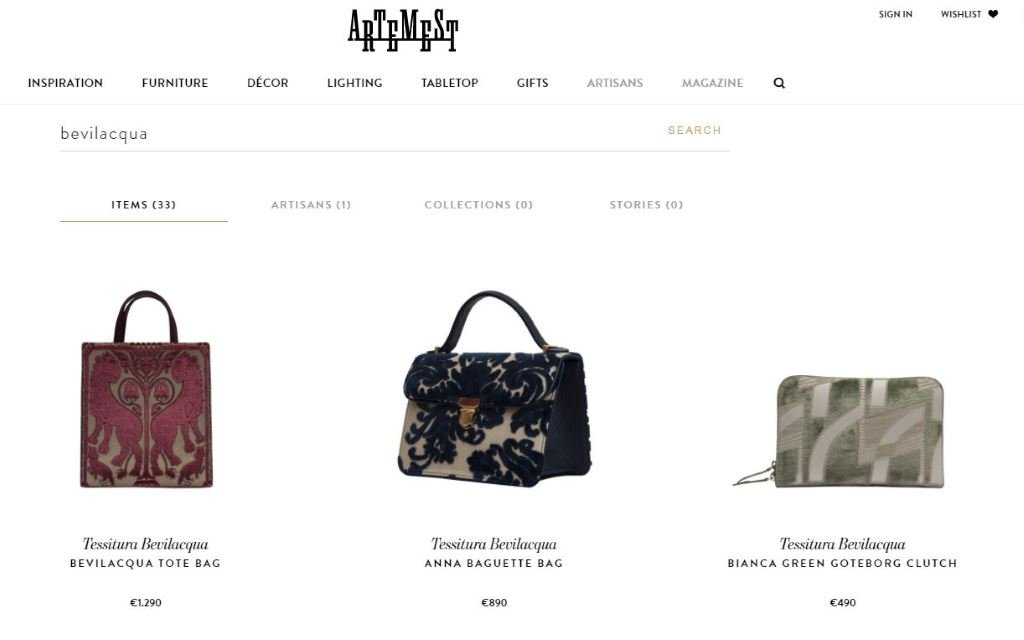The width and height of the screenshot is (1024, 640).
Task: Open the Inspiration menu
Action: pyautogui.click(x=65, y=83)
